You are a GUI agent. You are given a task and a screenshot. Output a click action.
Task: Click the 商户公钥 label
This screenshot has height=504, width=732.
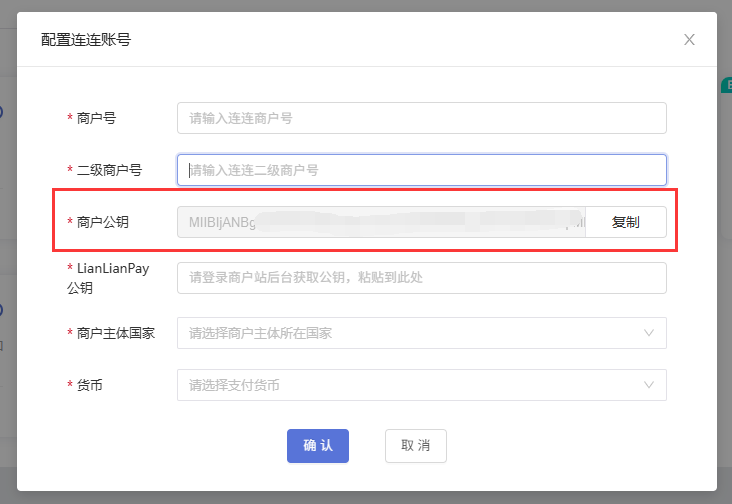pos(103,222)
